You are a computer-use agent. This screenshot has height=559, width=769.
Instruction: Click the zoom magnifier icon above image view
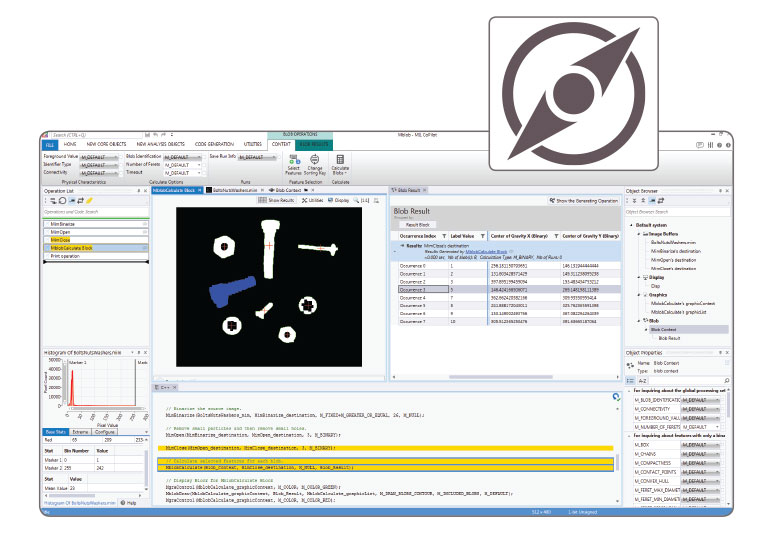pyautogui.click(x=356, y=201)
